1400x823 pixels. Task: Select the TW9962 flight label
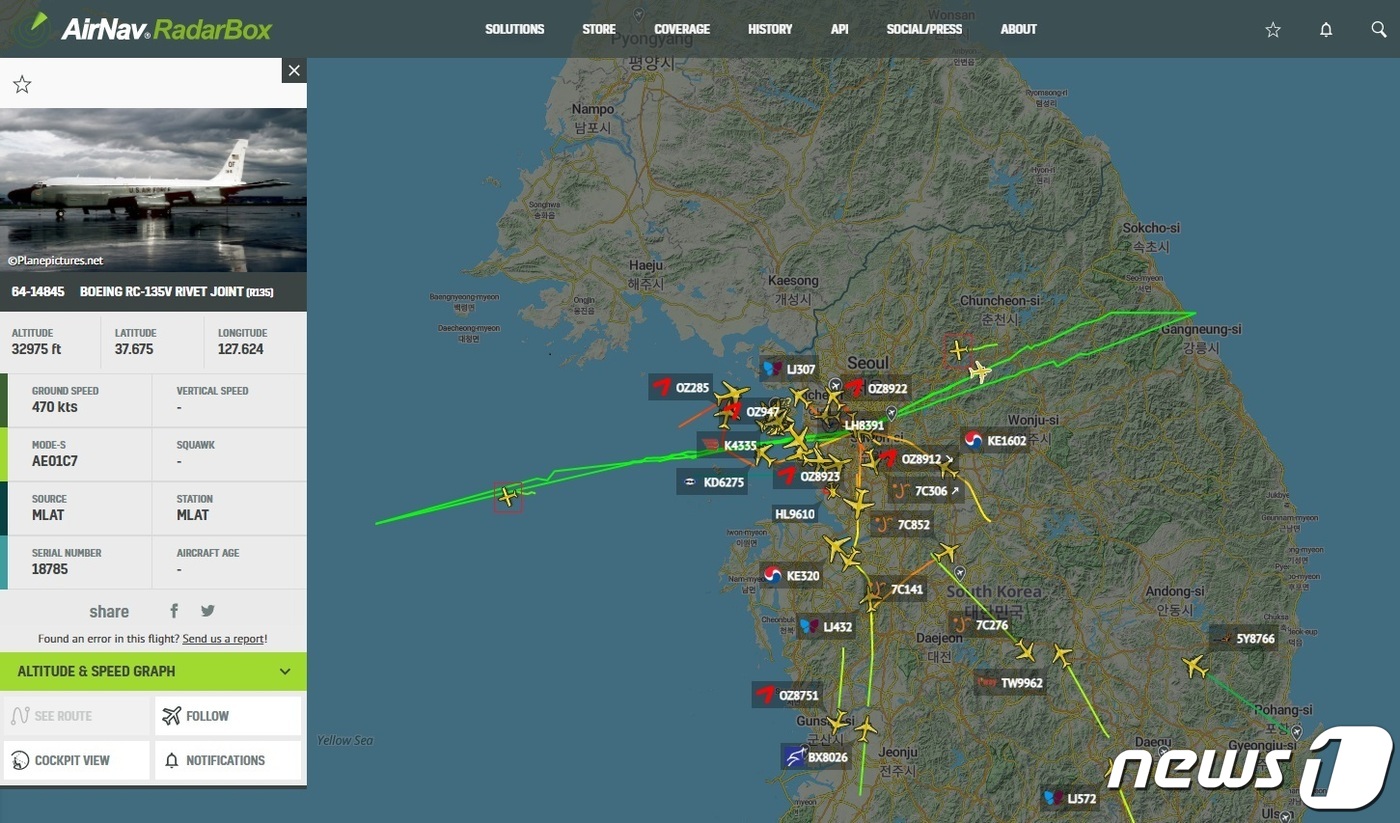pyautogui.click(x=1010, y=683)
